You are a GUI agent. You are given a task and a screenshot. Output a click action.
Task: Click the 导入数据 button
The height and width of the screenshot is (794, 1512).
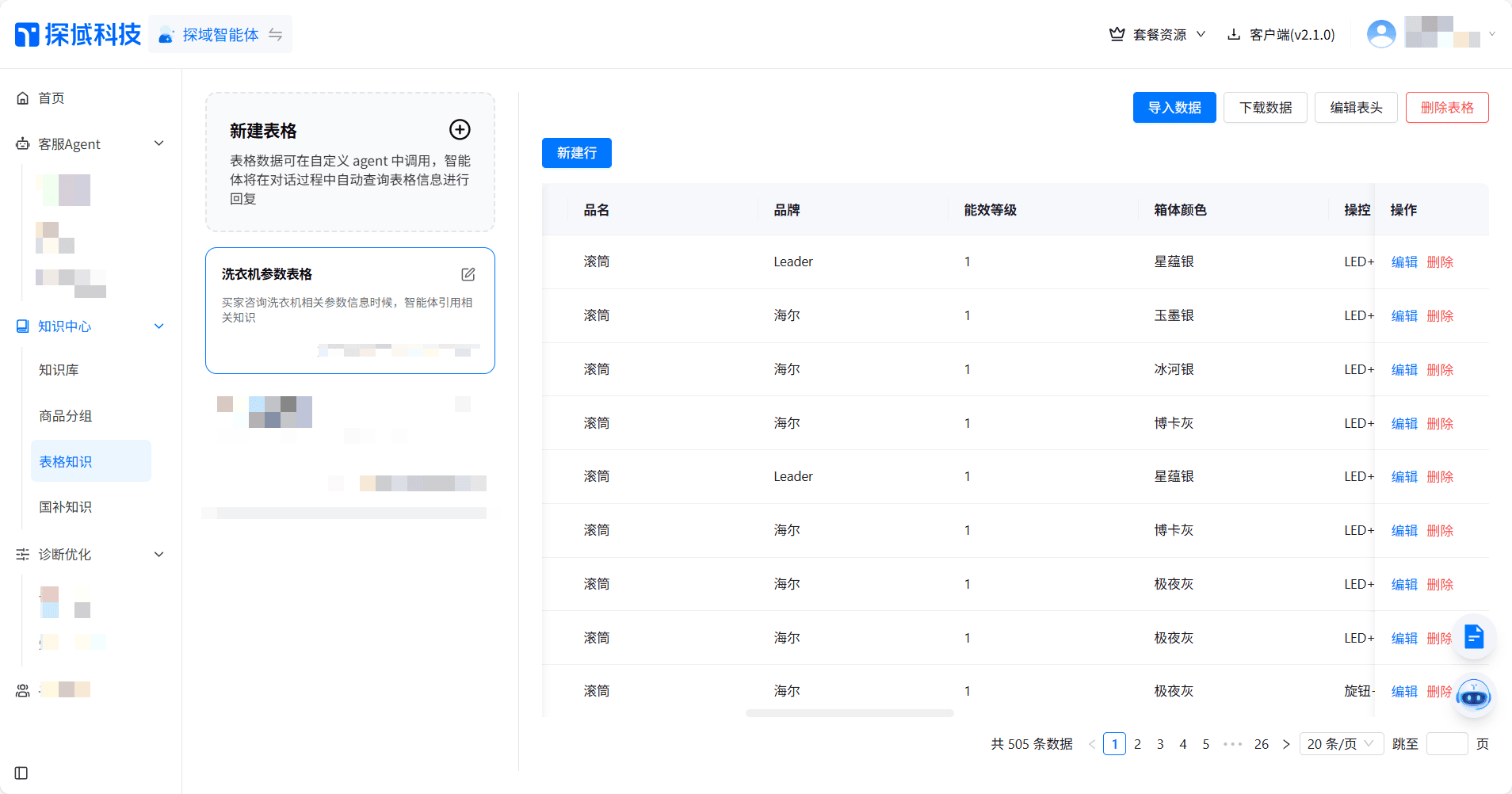(1174, 108)
